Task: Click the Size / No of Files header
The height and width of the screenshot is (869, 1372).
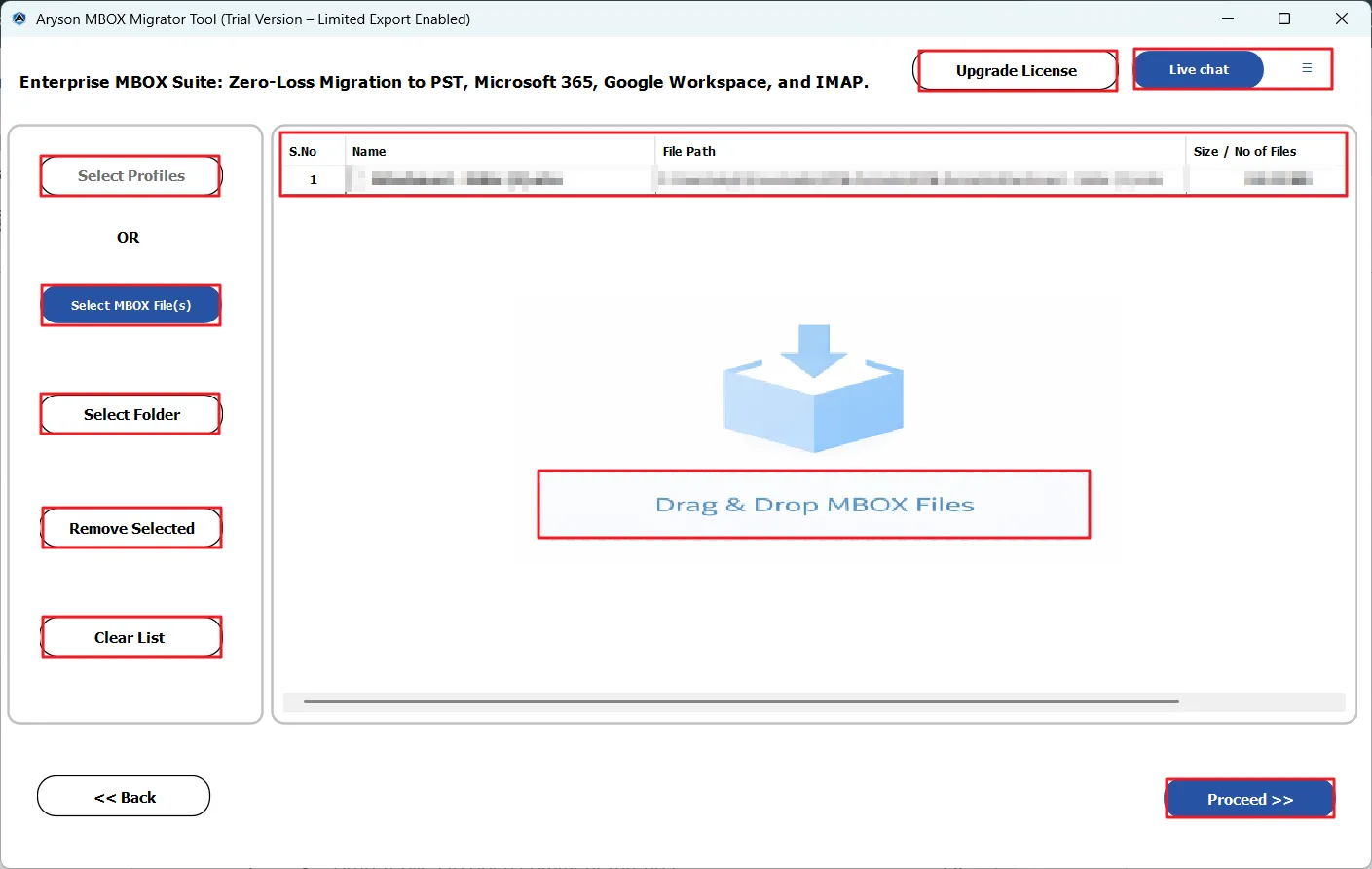Action: pyautogui.click(x=1266, y=151)
